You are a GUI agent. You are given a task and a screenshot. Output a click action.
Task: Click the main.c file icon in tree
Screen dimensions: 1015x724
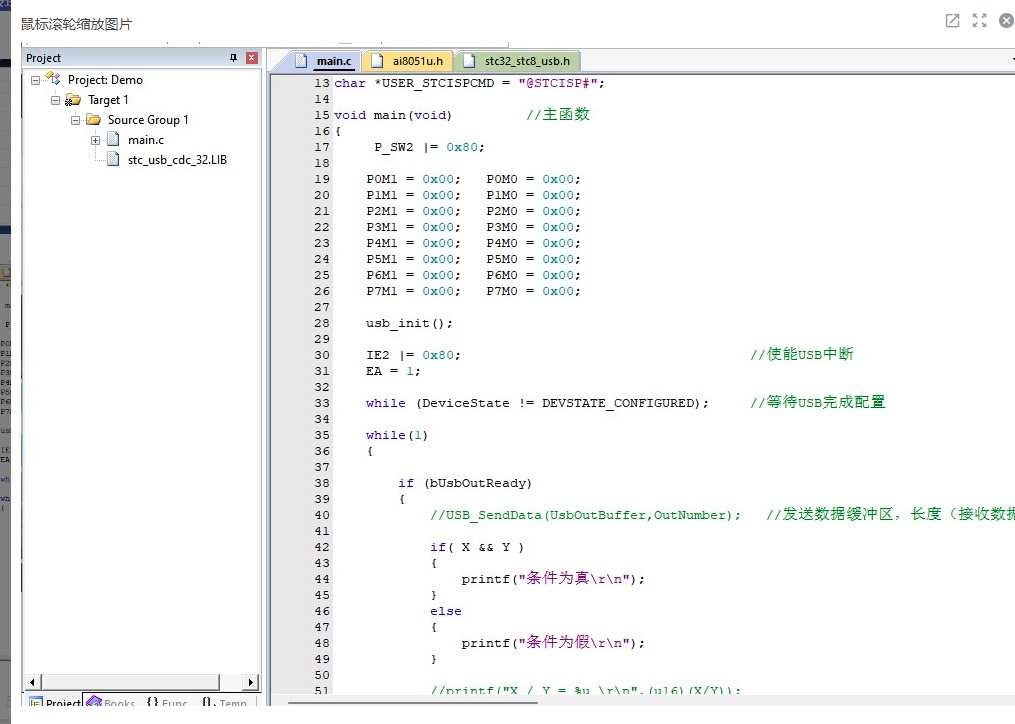(x=113, y=139)
